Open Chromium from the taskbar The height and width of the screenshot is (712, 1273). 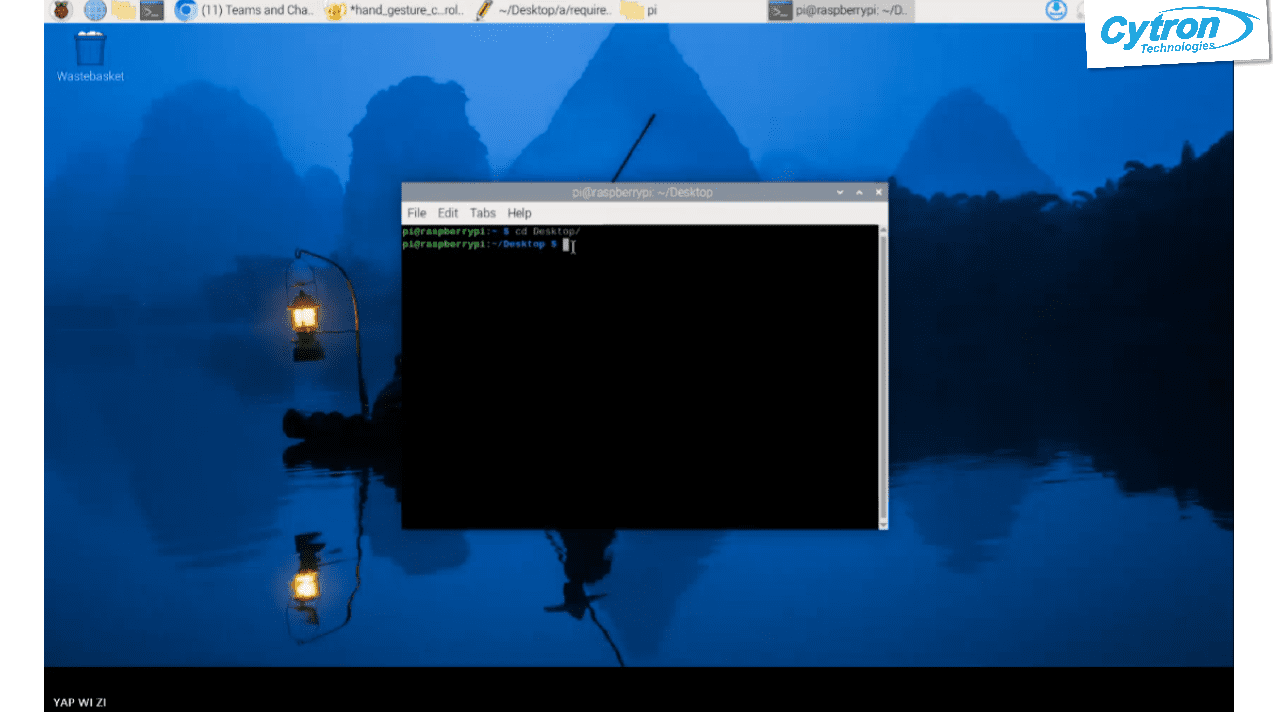[x=185, y=10]
